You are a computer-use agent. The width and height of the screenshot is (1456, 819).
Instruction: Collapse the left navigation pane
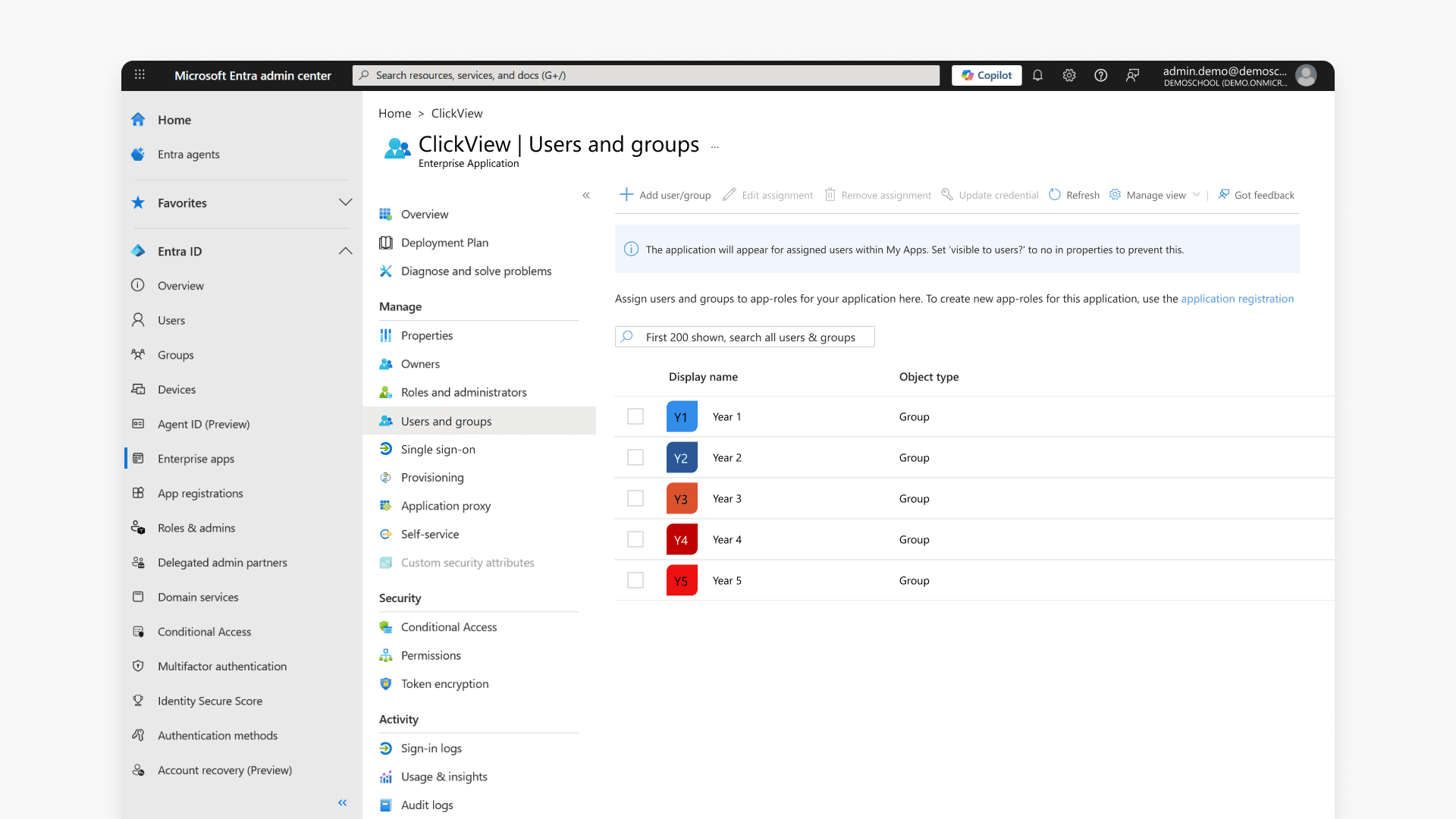coord(343,802)
